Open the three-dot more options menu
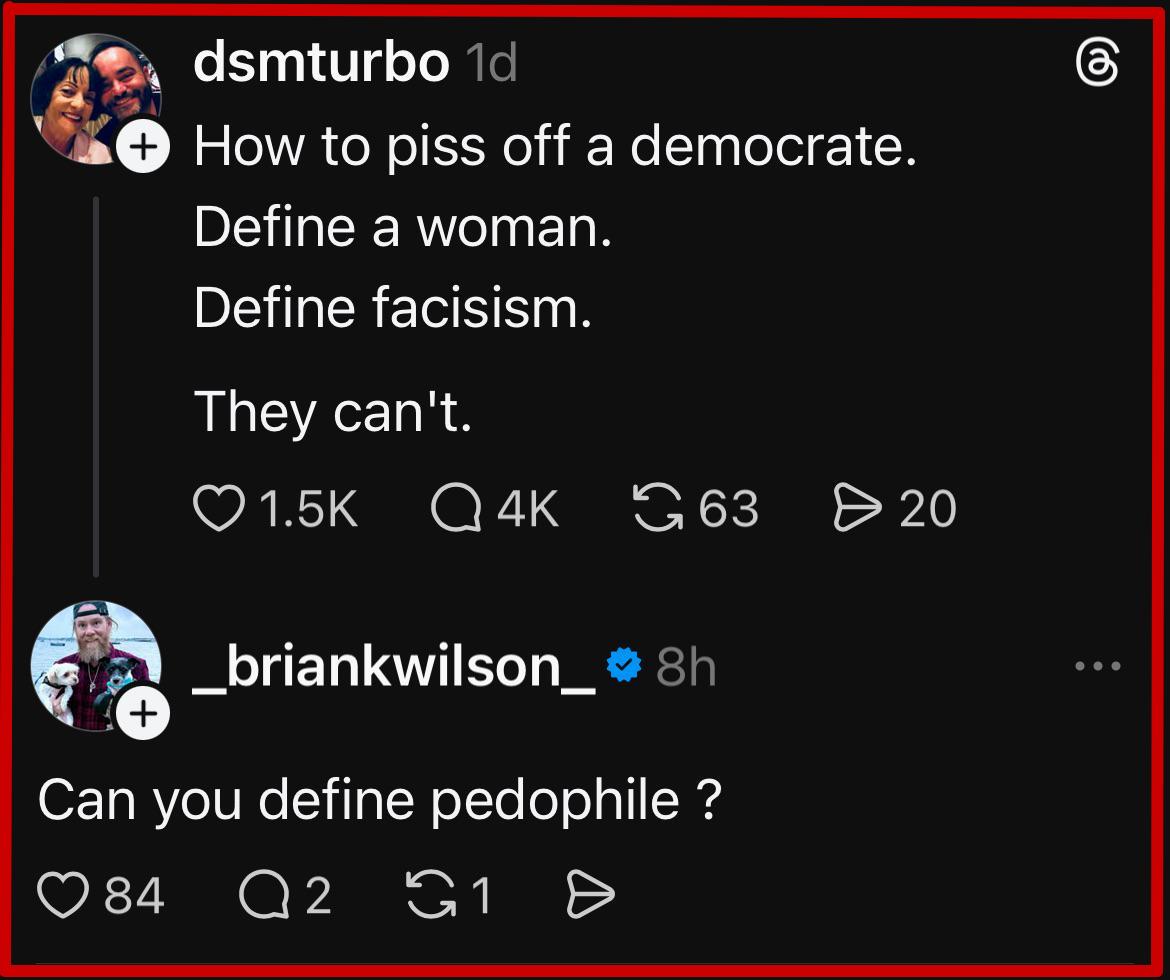Viewport: 1170px width, 980px height. click(x=1098, y=666)
